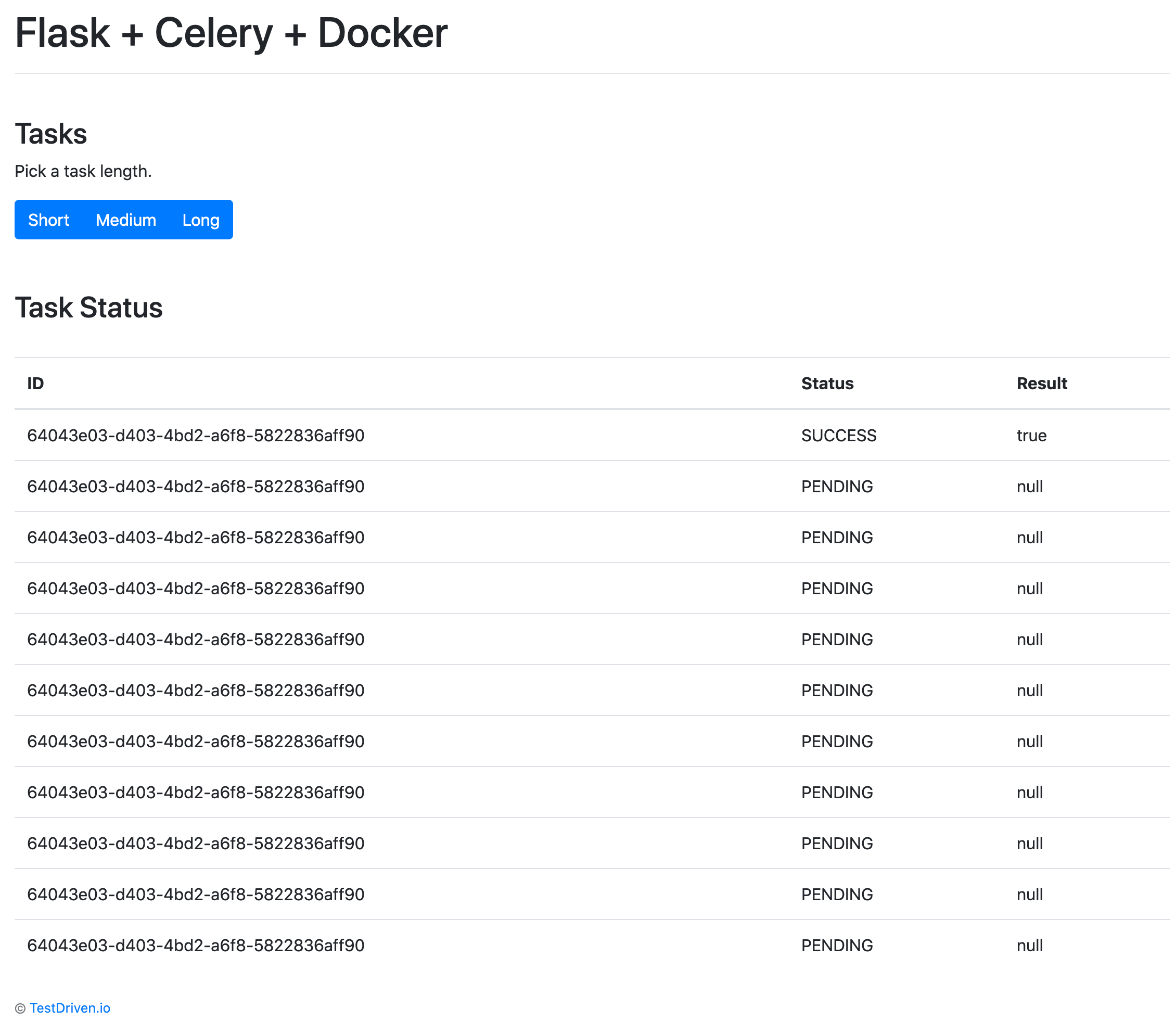The height and width of the screenshot is (1022, 1176).
Task: Start a Medium length task
Action: (x=125, y=220)
